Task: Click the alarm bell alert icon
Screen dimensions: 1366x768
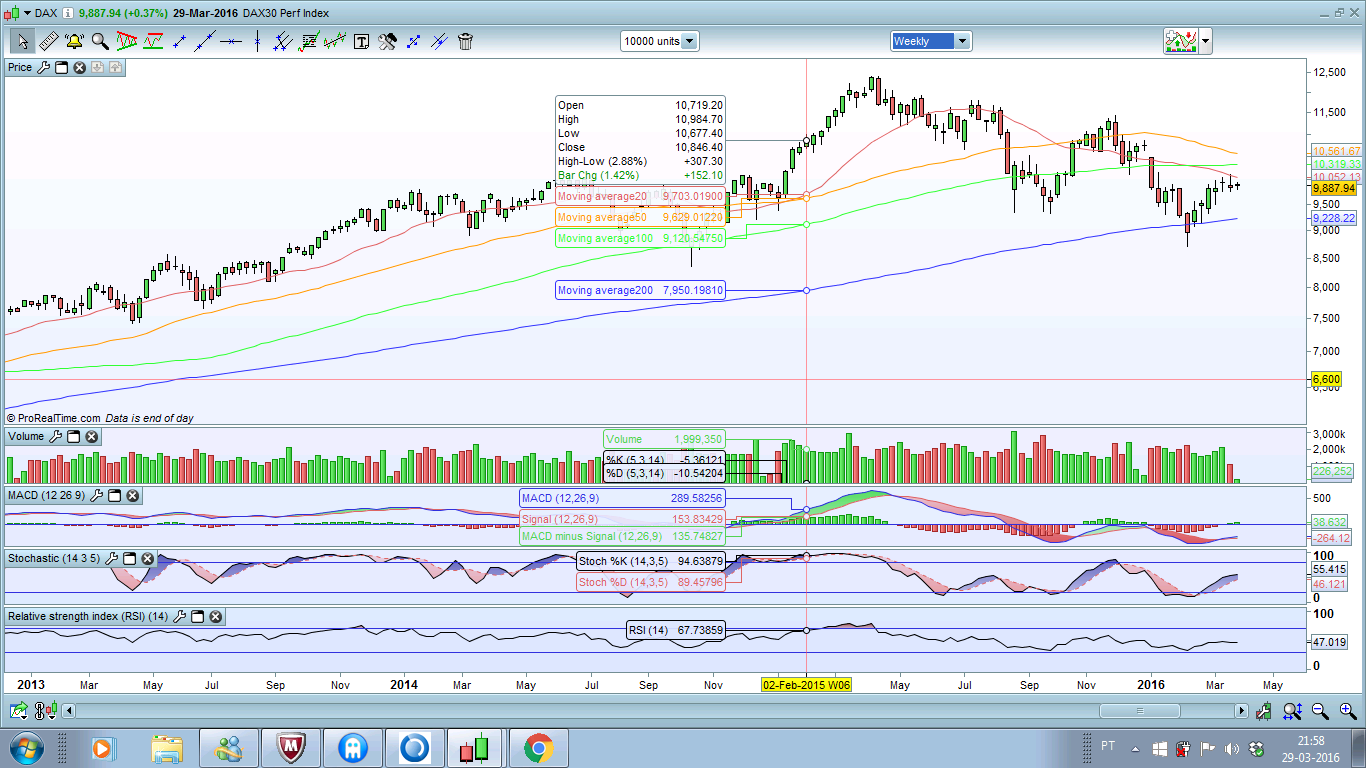Action: coord(74,41)
